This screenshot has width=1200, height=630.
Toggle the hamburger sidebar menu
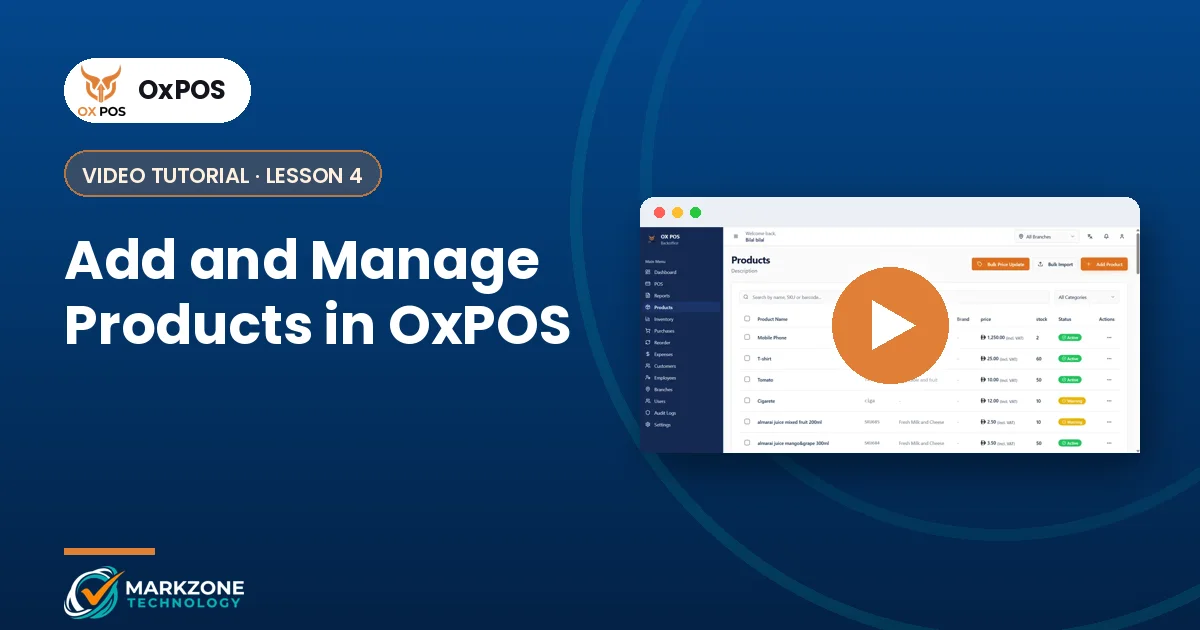(736, 237)
